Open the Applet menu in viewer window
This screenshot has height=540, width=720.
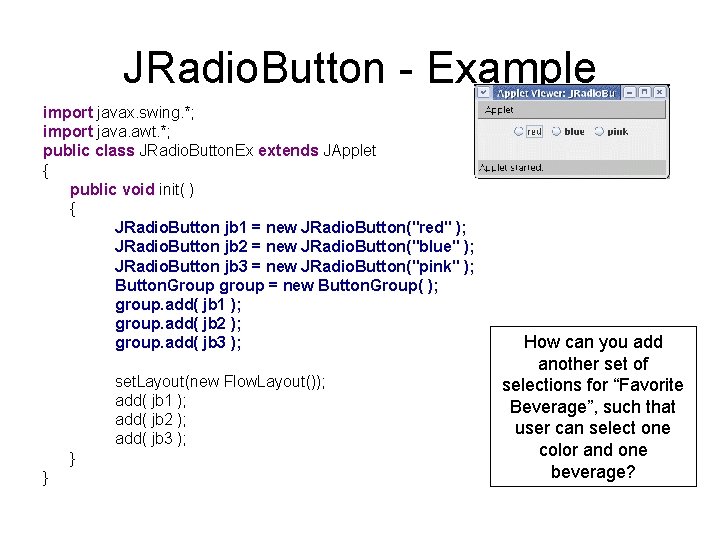(499, 110)
